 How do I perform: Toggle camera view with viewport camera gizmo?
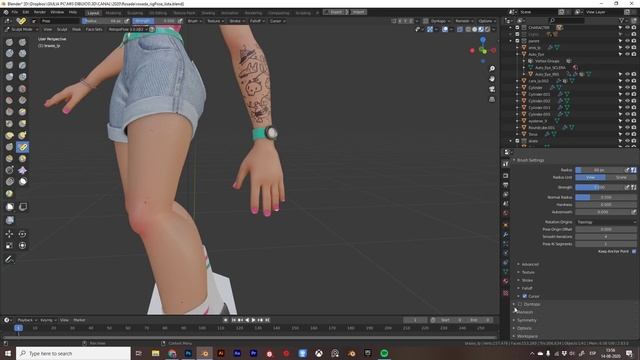coord(492,89)
